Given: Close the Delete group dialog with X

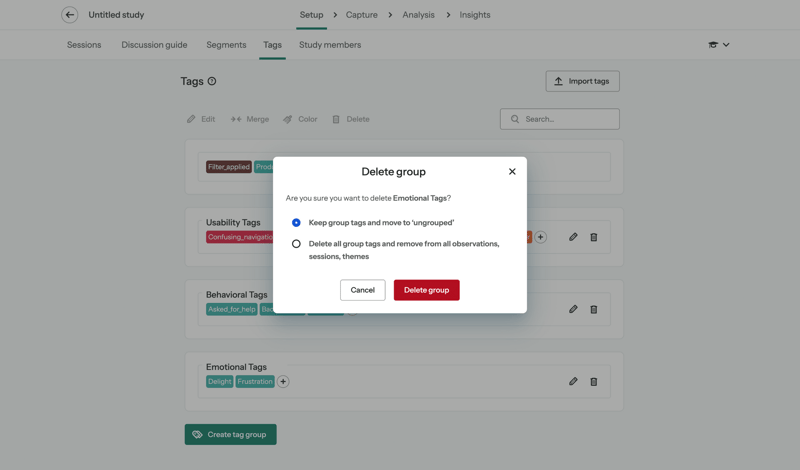Looking at the screenshot, I should 512,171.
